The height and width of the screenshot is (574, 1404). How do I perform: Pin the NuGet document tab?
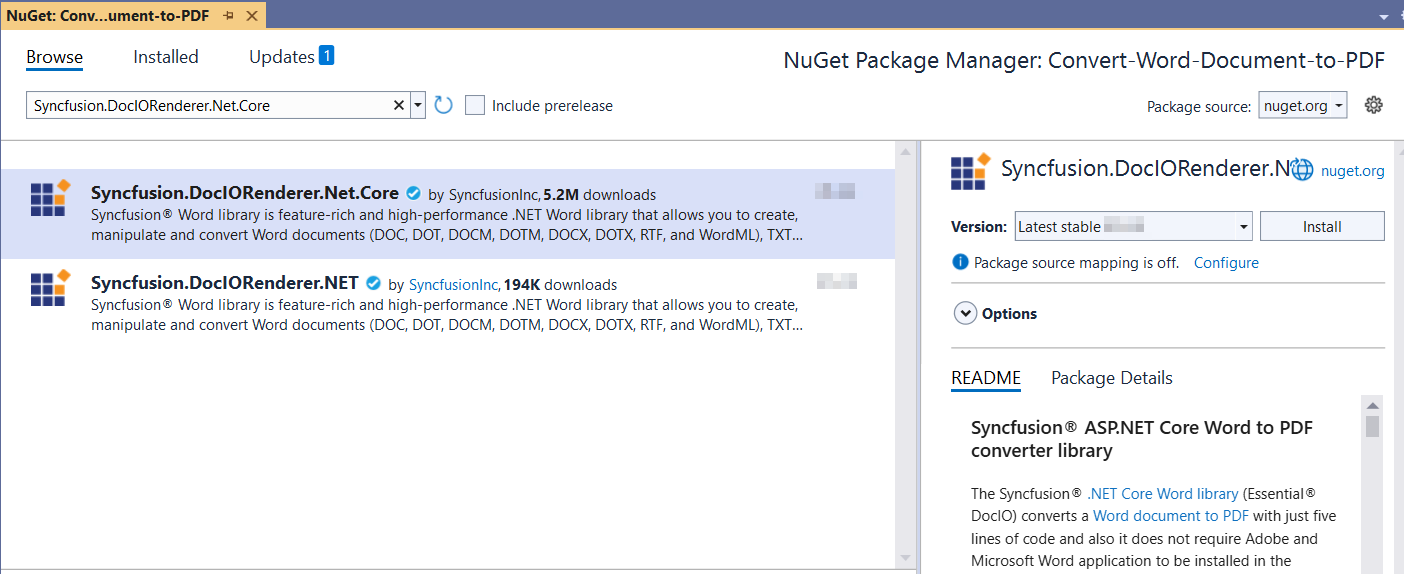pos(229,16)
